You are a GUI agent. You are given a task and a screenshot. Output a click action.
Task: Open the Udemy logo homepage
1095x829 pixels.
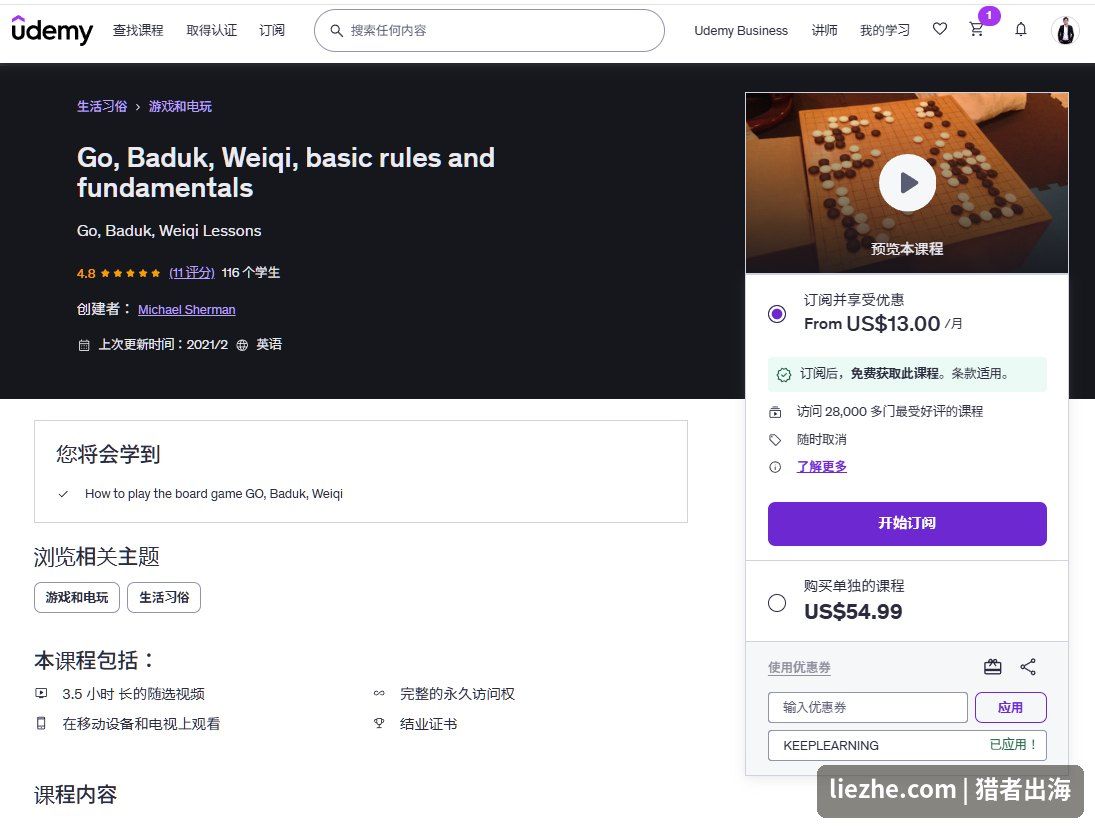tap(52, 30)
